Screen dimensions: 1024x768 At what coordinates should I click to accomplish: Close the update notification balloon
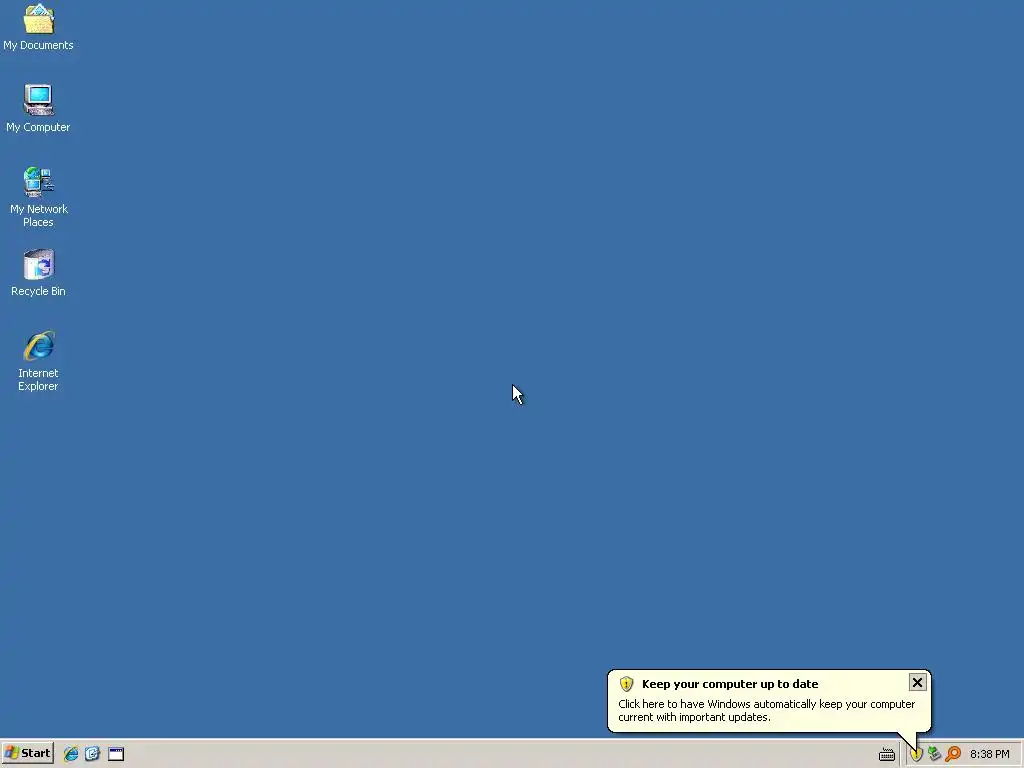(x=917, y=682)
